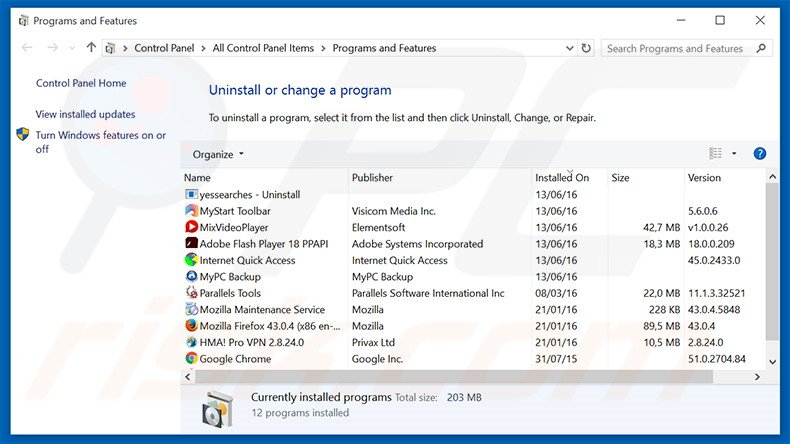This screenshot has width=790, height=444.
Task: Click the MyStart Toolbar icon
Action: [191, 211]
